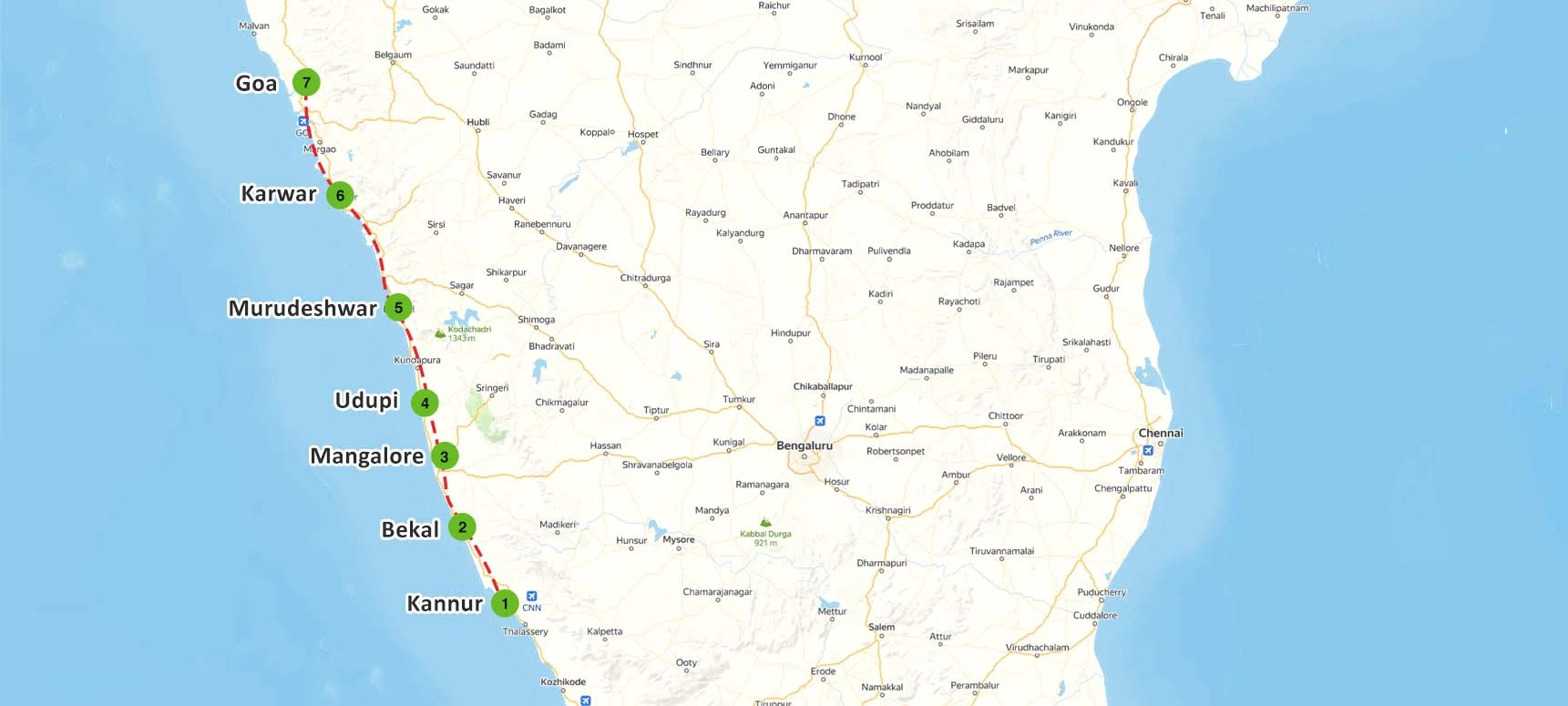Screen dimensions: 1568x706
Task: Click the CNN airport icon near Kannur
Action: [531, 596]
